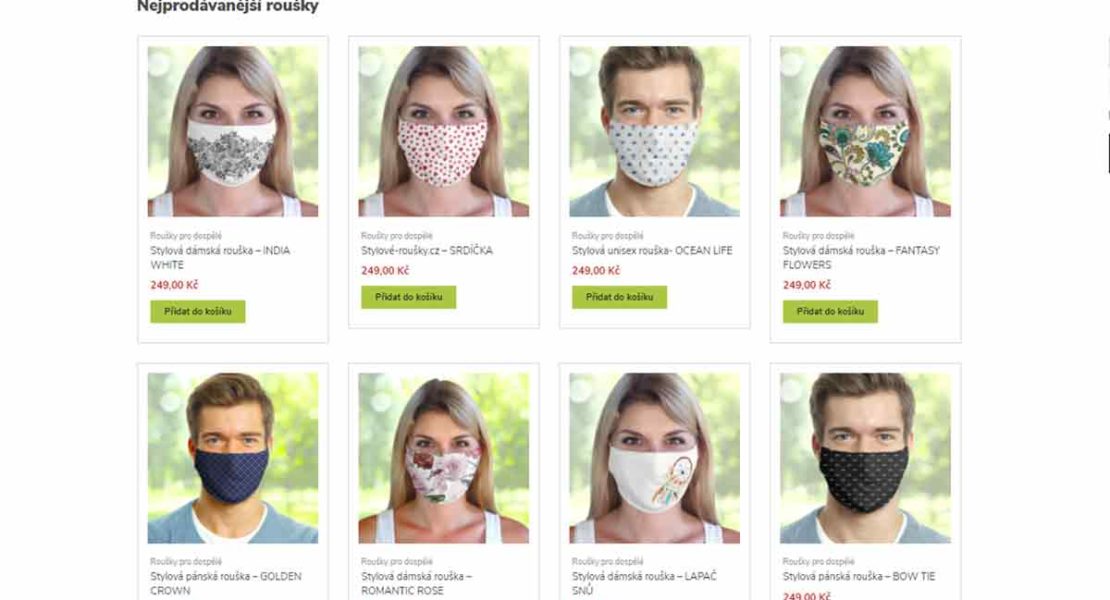
Task: Add OCEAN LIFE mask to cart
Action: pyautogui.click(x=619, y=297)
